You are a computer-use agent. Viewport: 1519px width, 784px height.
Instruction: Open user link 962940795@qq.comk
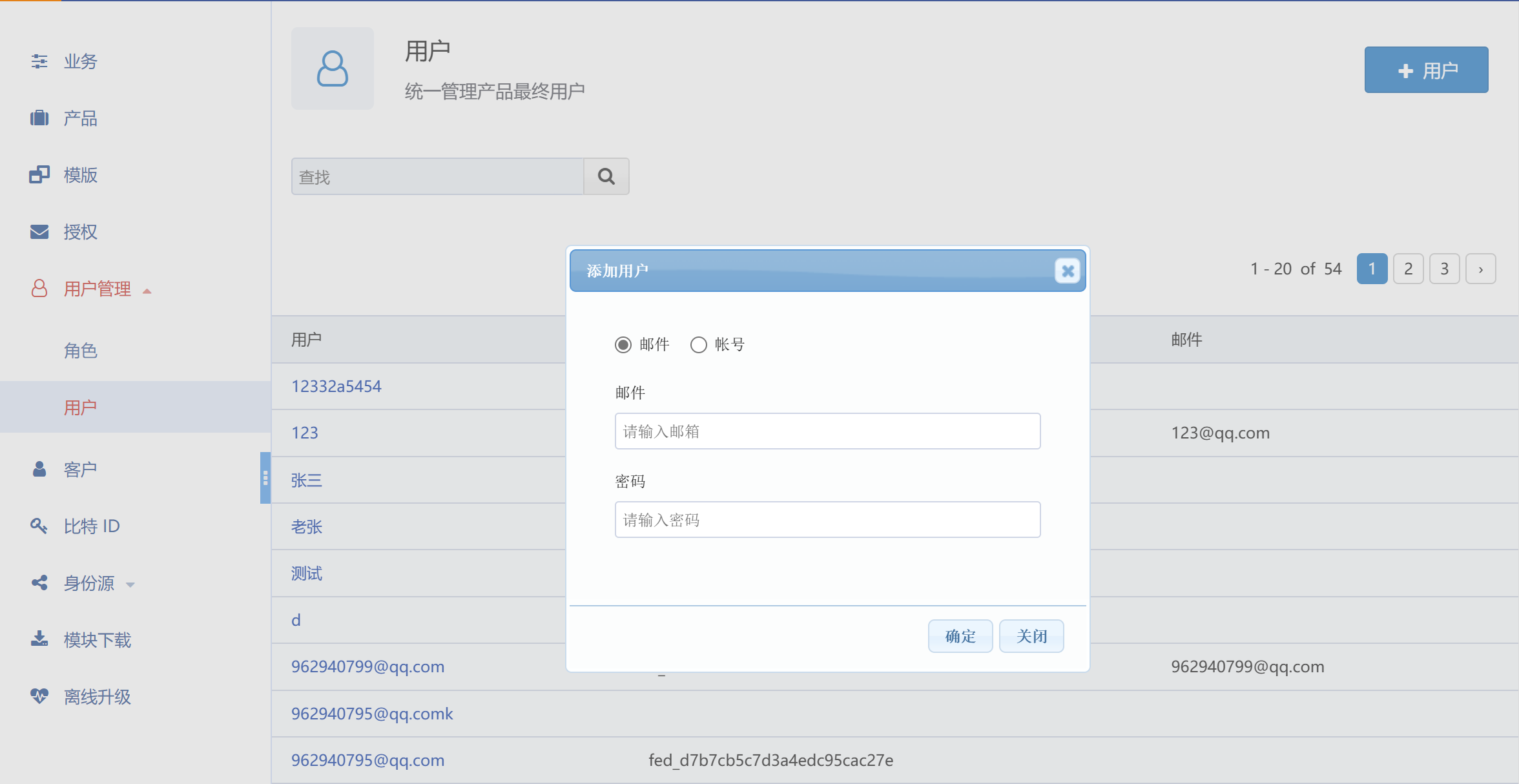(372, 714)
